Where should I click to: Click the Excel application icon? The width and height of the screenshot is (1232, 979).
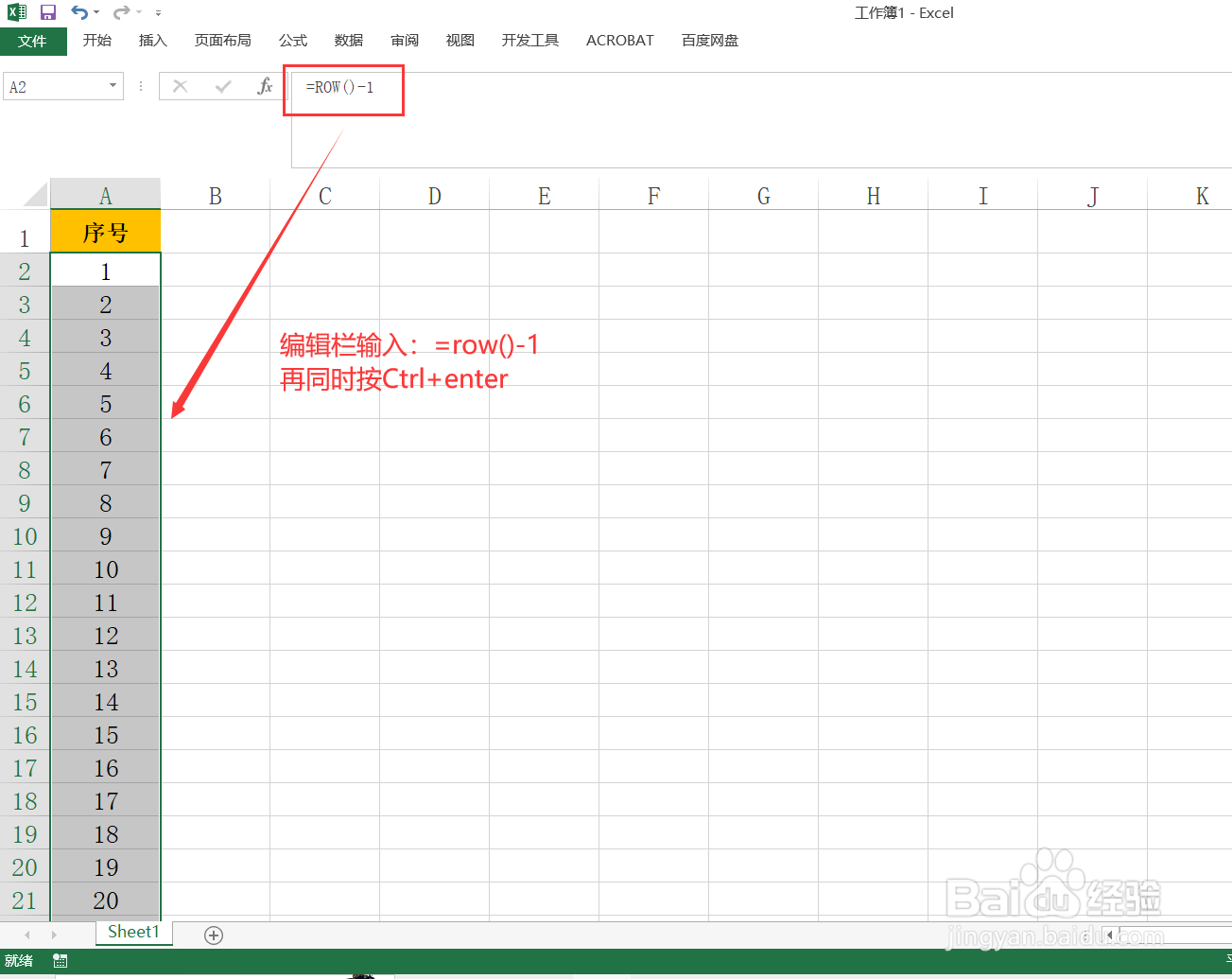(x=17, y=12)
